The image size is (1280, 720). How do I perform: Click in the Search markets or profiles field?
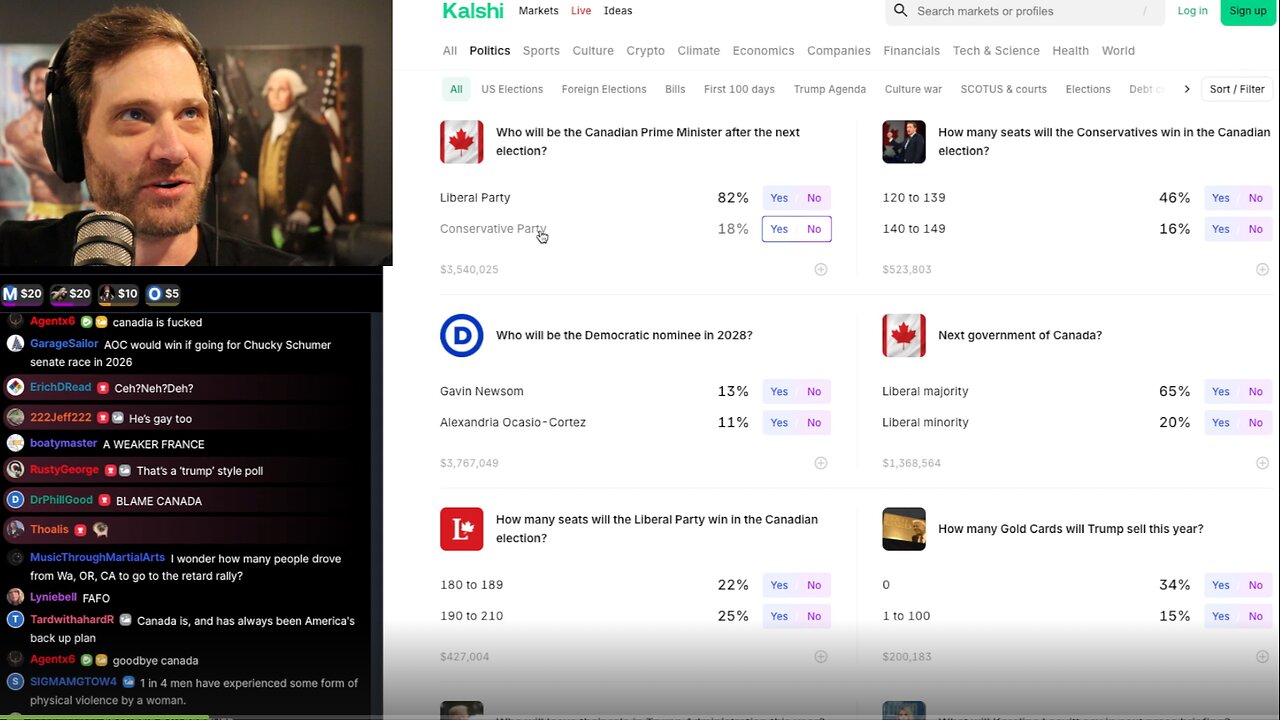1025,11
